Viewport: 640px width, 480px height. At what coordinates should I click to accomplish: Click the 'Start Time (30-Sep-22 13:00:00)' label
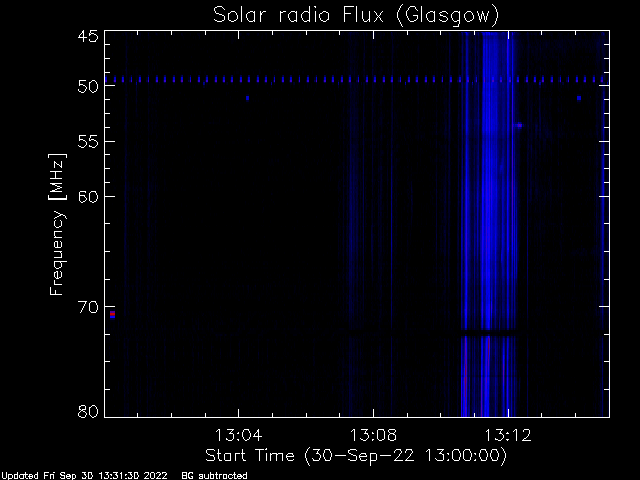[356, 456]
